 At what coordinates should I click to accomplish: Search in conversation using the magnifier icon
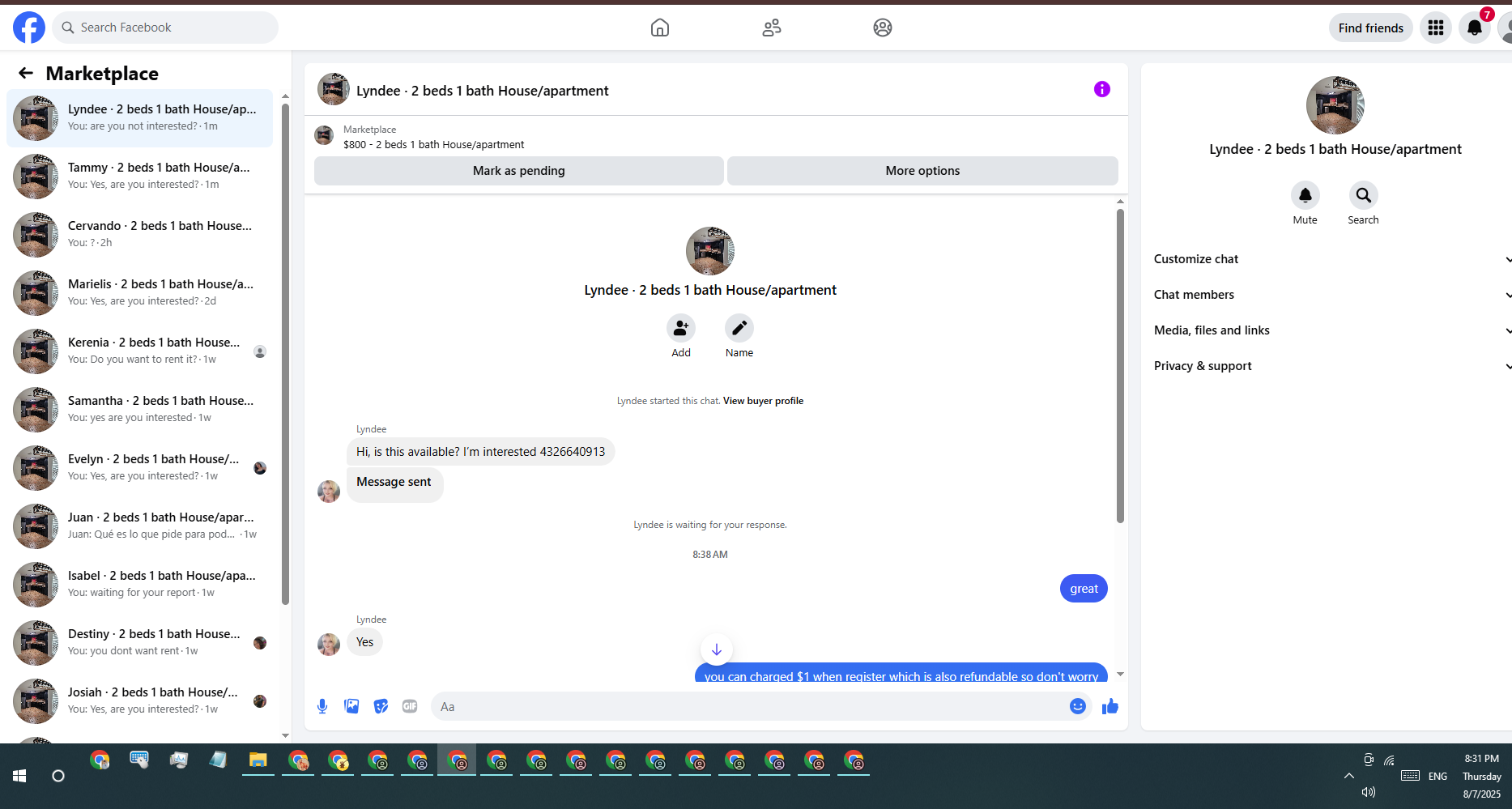point(1364,195)
